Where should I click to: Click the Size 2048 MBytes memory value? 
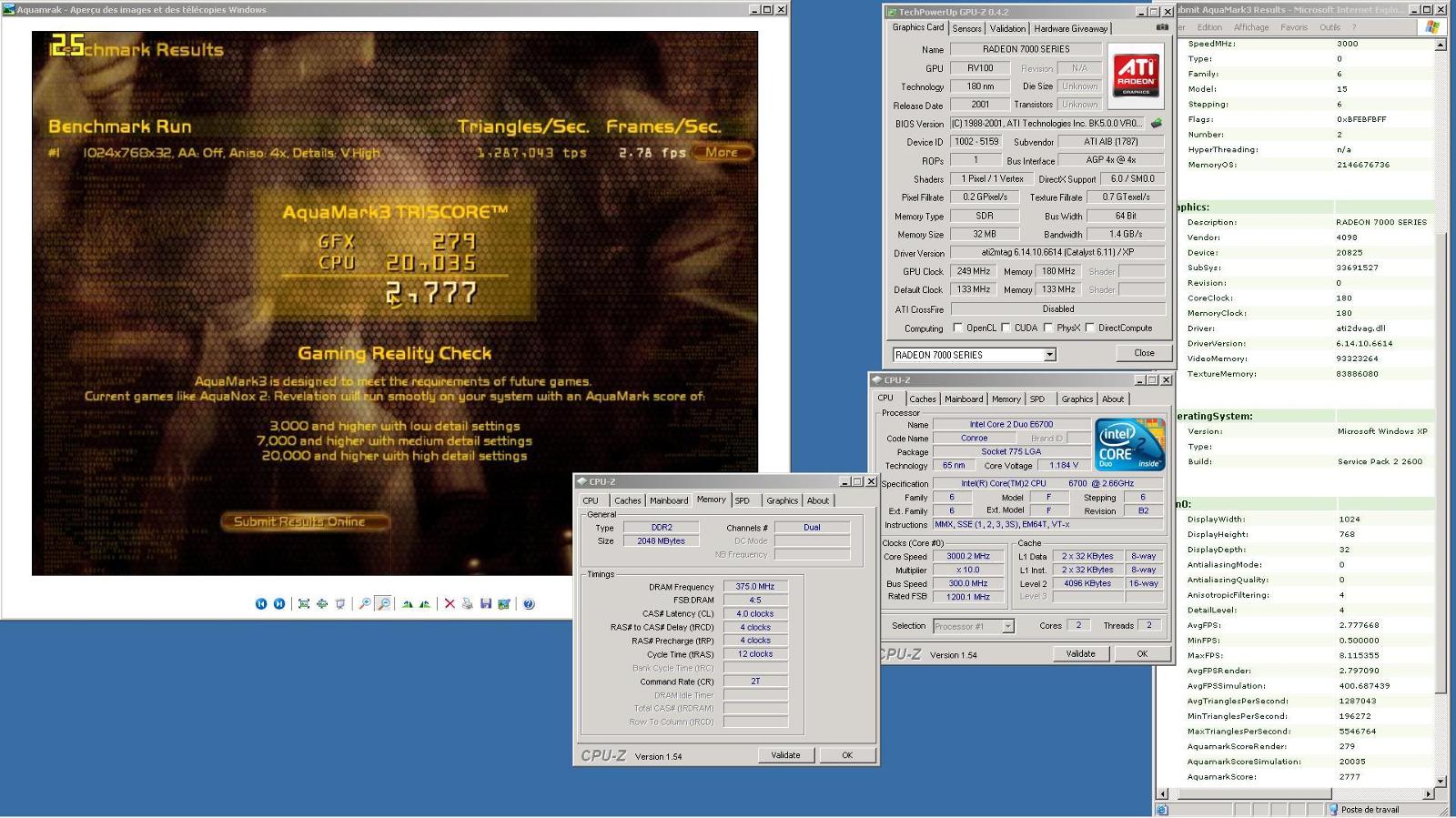pos(661,540)
